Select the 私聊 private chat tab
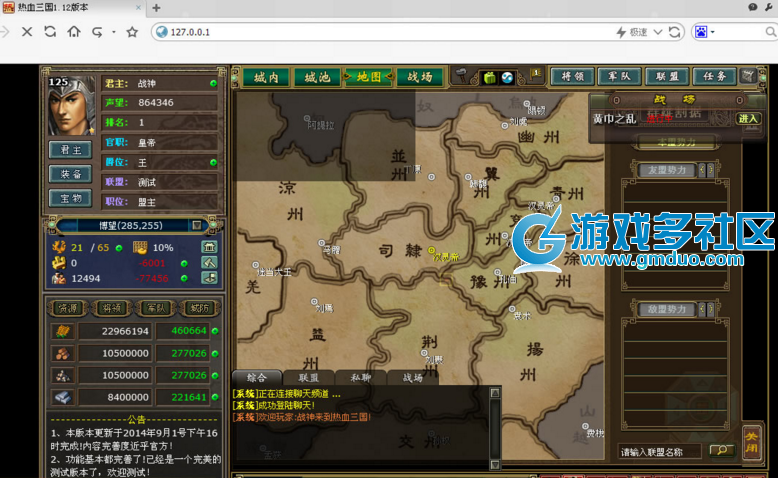Screen dimensions: 778x478 tap(360, 378)
